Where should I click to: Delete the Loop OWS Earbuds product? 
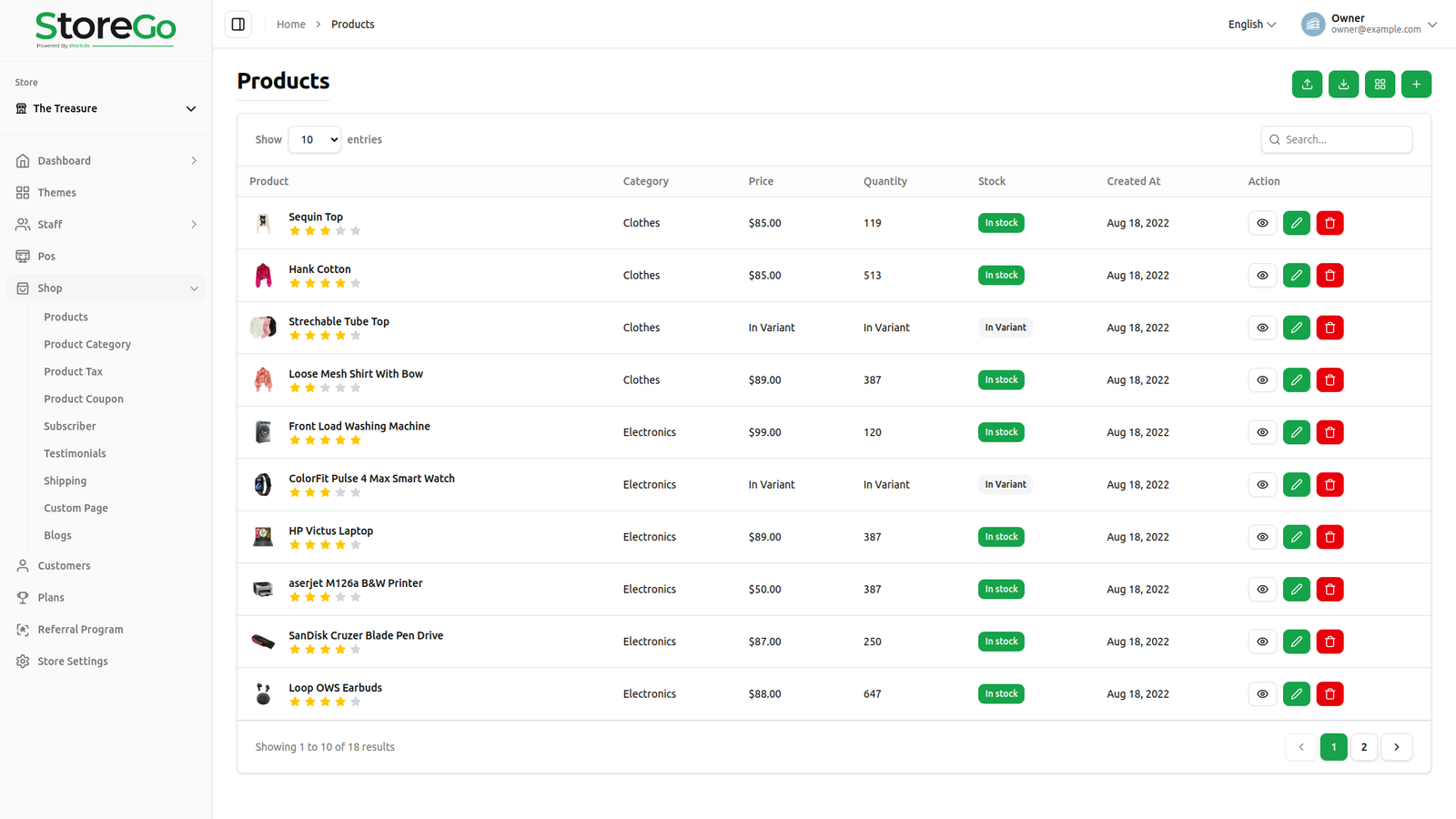(x=1330, y=694)
